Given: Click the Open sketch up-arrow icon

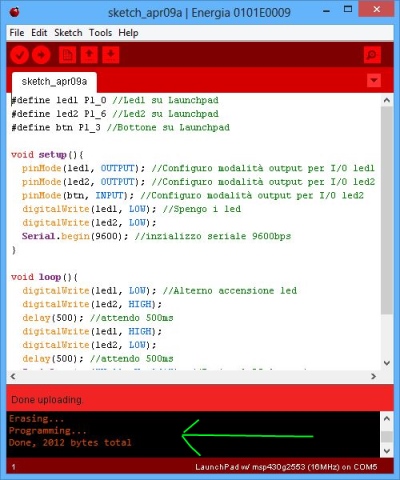Looking at the screenshot, I should tap(89, 55).
